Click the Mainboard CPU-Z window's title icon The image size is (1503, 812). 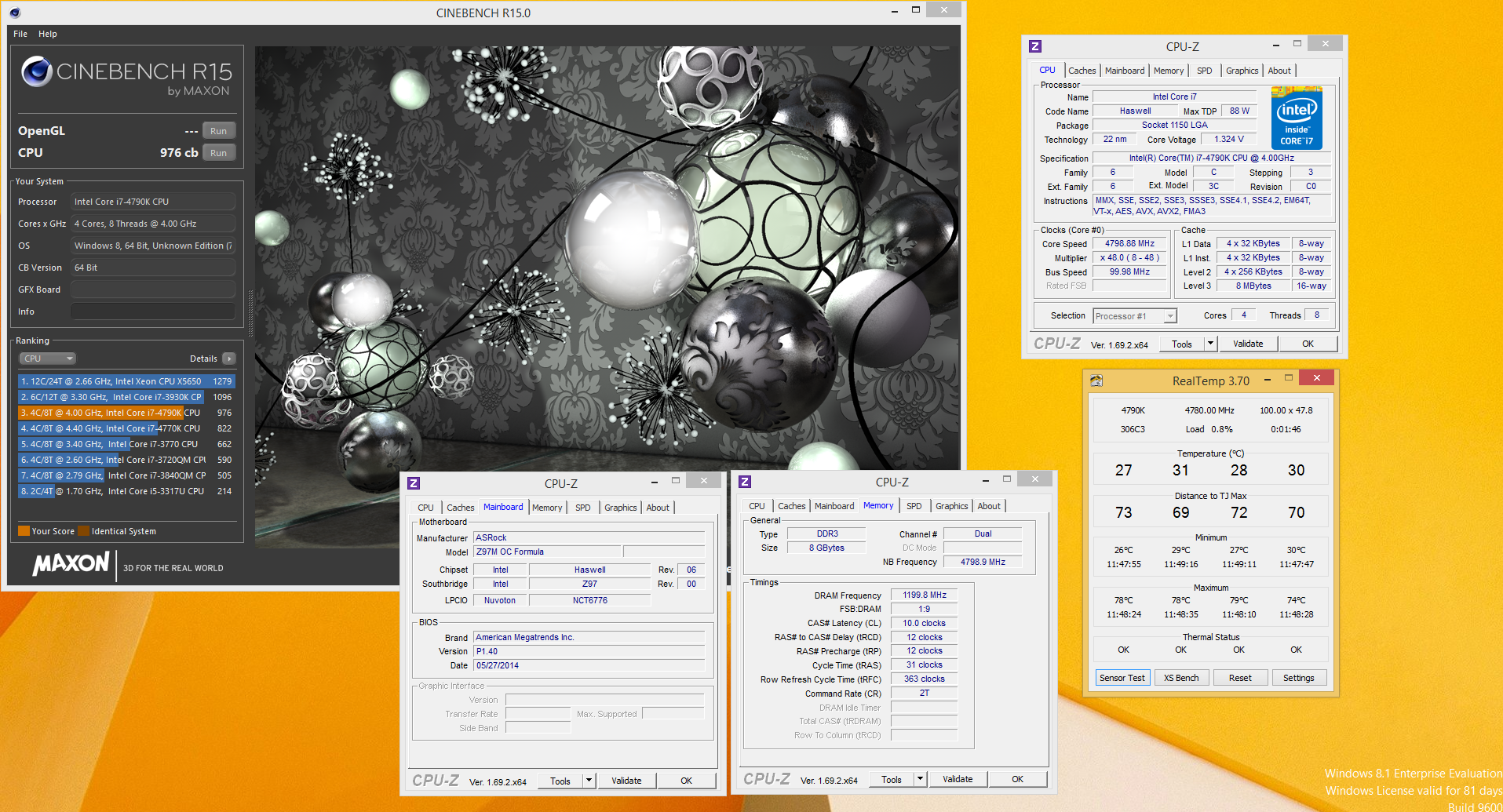click(x=414, y=483)
